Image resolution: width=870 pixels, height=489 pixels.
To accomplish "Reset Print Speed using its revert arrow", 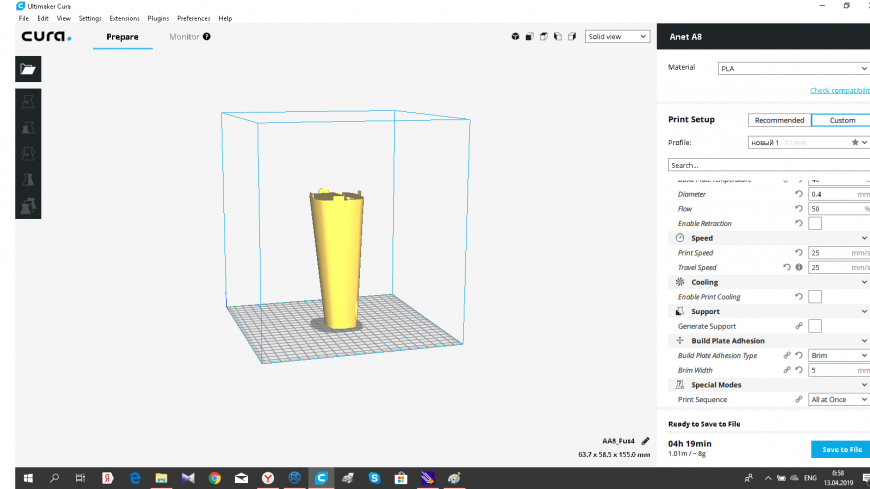I will (798, 253).
